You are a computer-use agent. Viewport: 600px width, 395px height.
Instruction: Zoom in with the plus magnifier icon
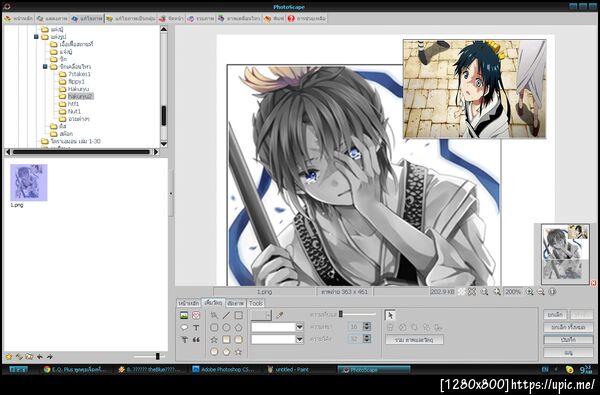pos(530,292)
